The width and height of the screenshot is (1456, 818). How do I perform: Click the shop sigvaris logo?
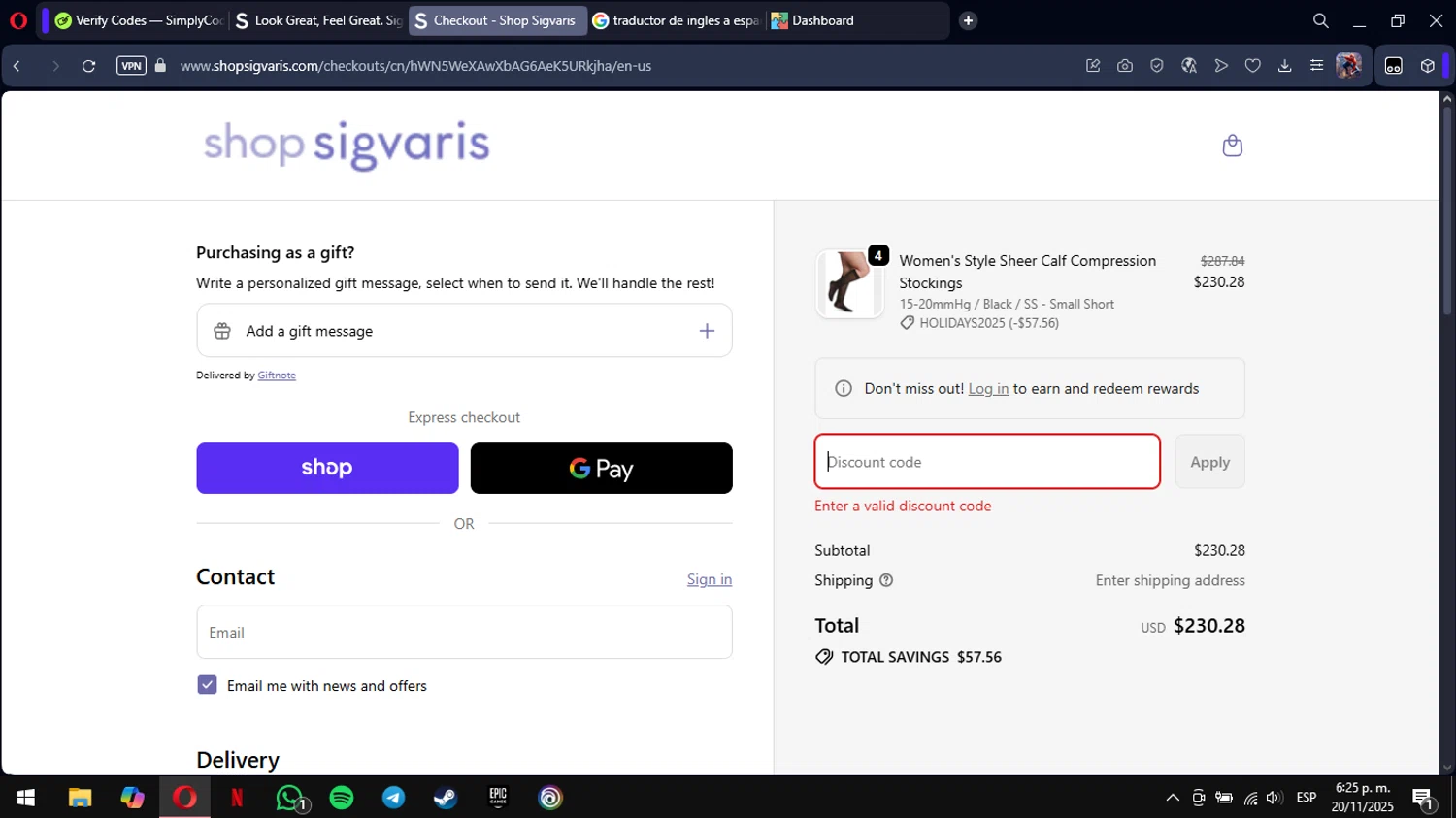coord(347,145)
